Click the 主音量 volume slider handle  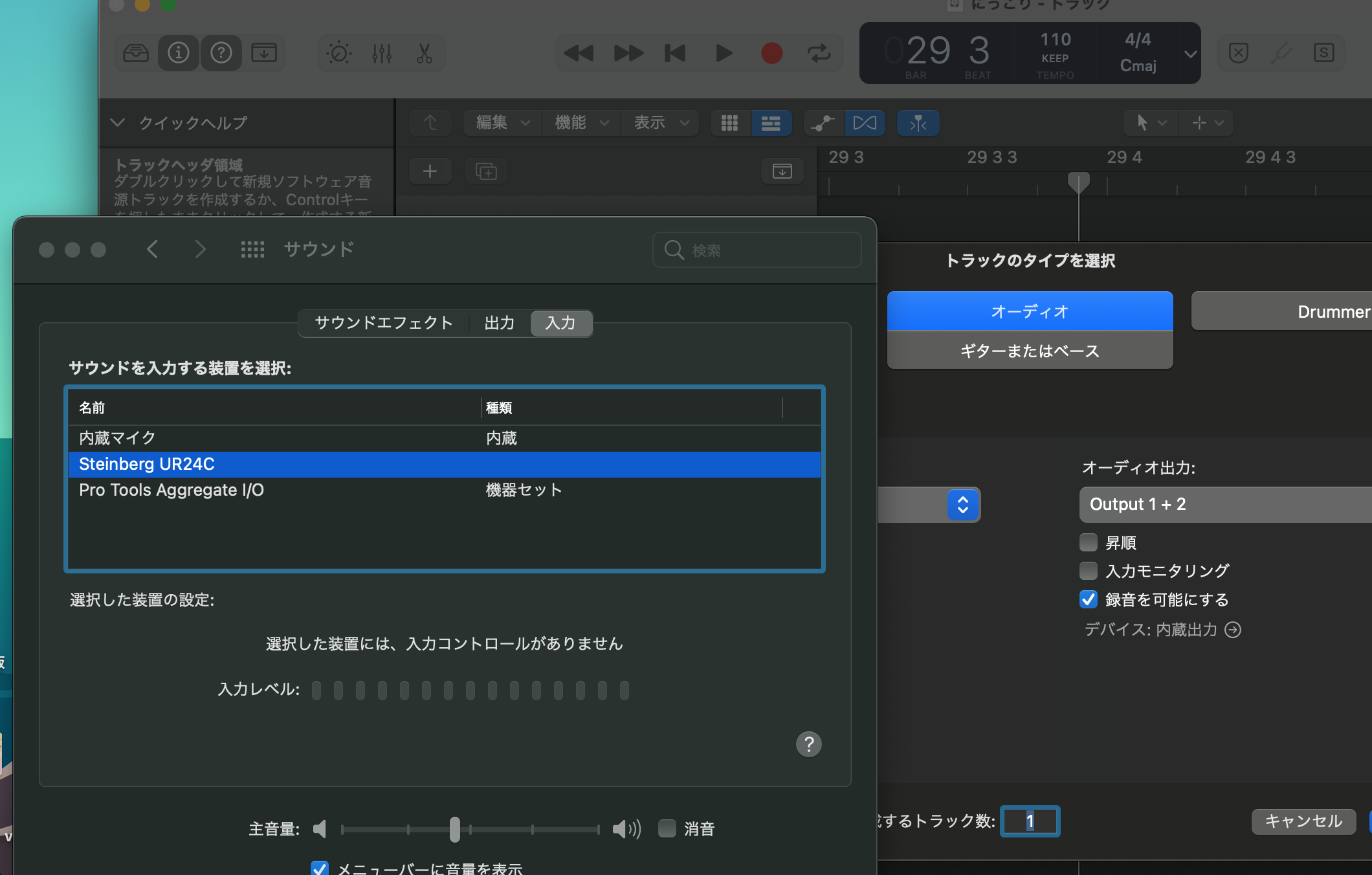tap(455, 829)
